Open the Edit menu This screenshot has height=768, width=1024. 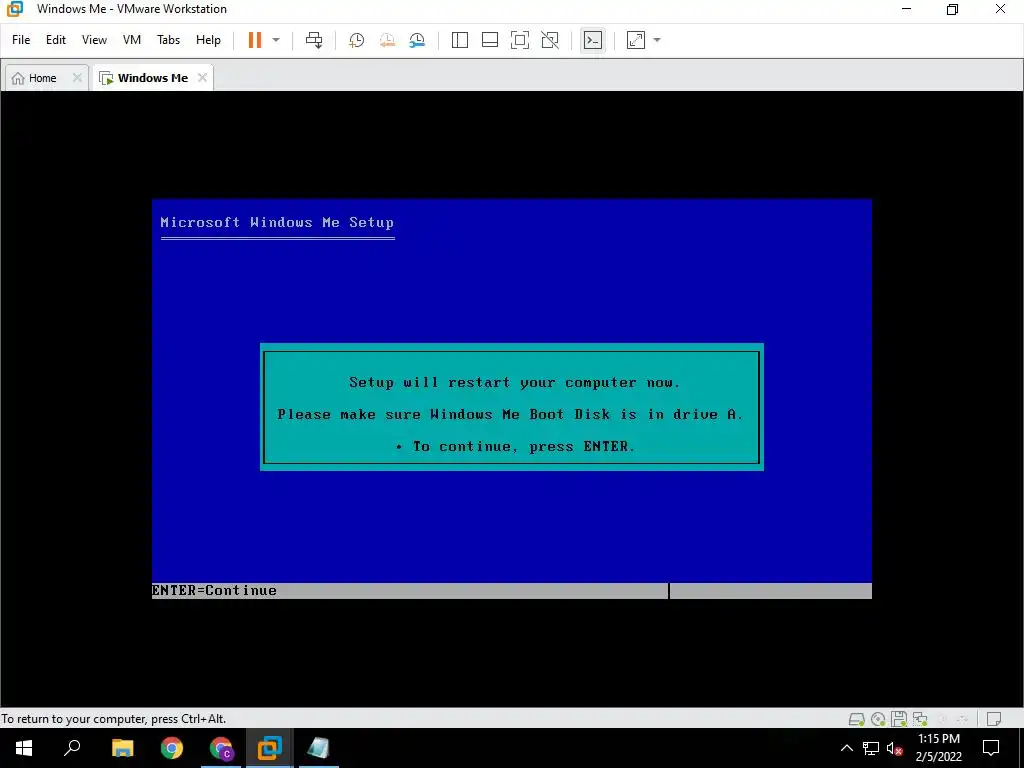(x=56, y=40)
